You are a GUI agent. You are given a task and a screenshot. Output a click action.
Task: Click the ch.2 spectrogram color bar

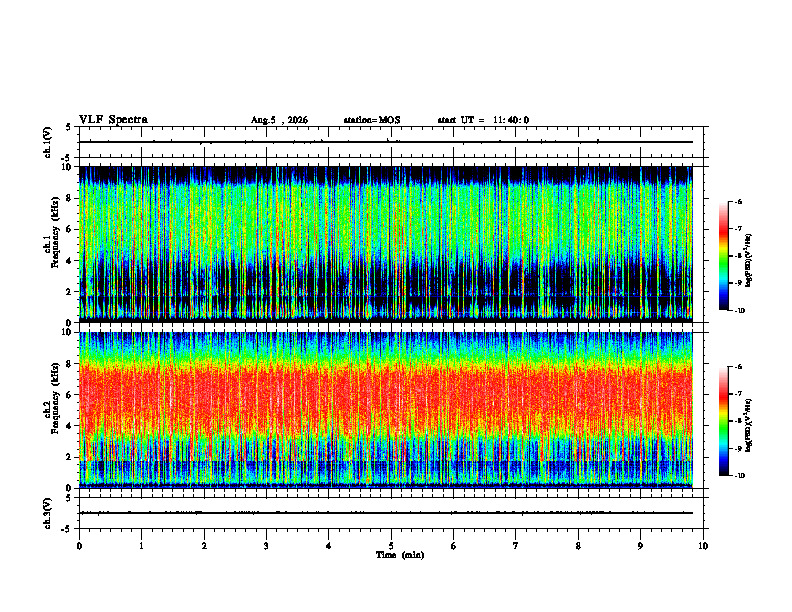click(x=724, y=421)
